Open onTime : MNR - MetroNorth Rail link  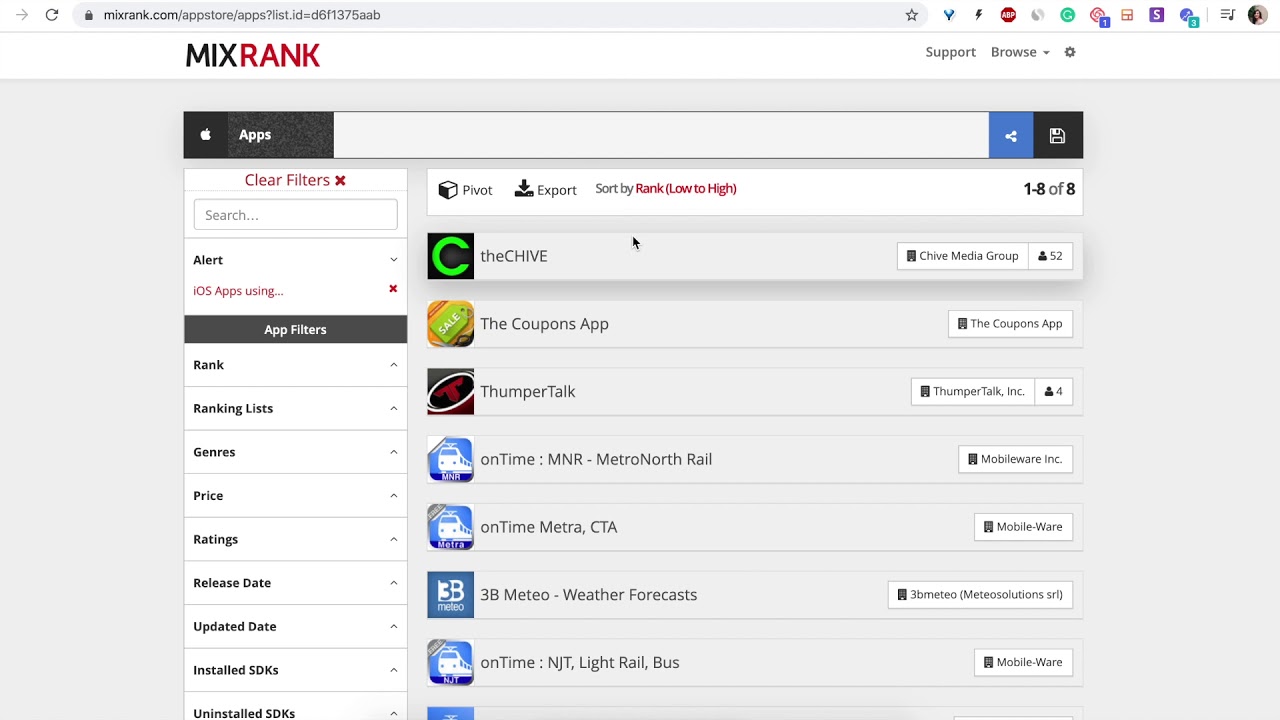coord(596,459)
